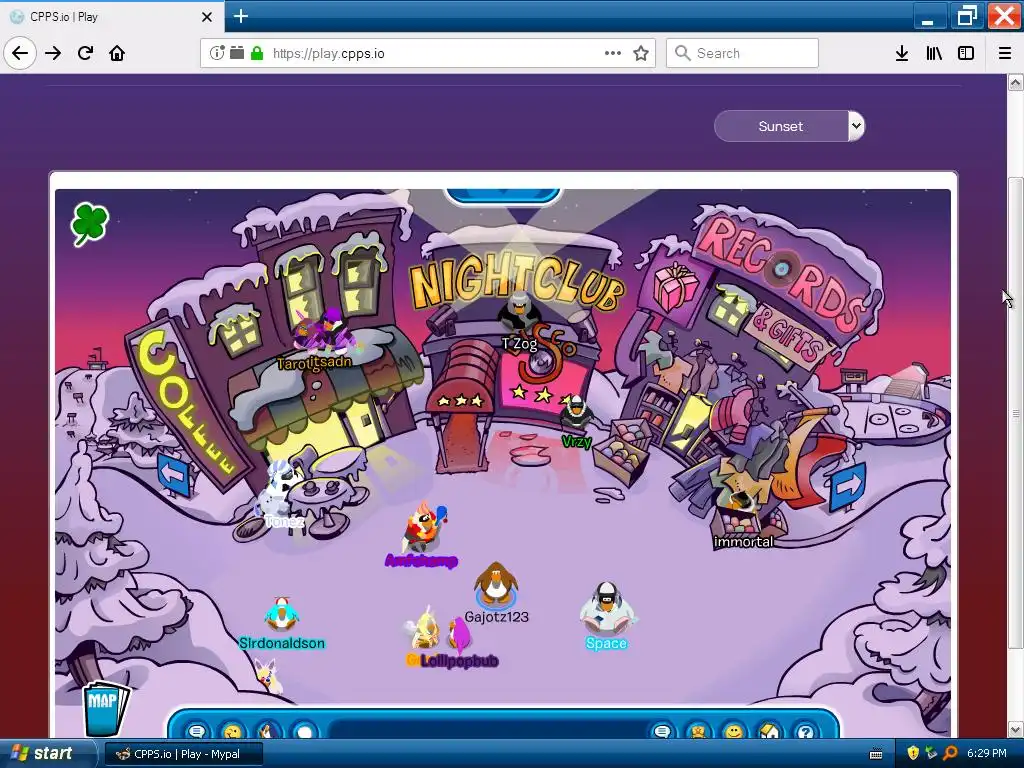
Task: Click the keyboard tray icon
Action: 876,754
